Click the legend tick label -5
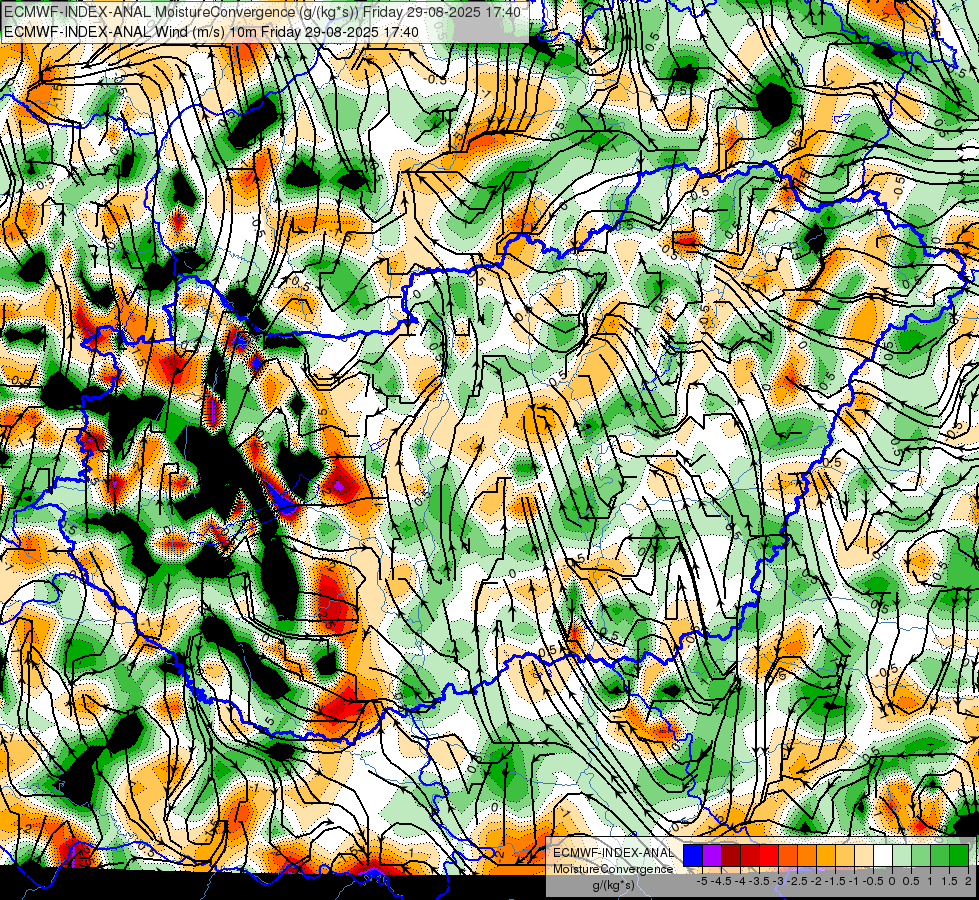979x900 pixels. coord(702,881)
